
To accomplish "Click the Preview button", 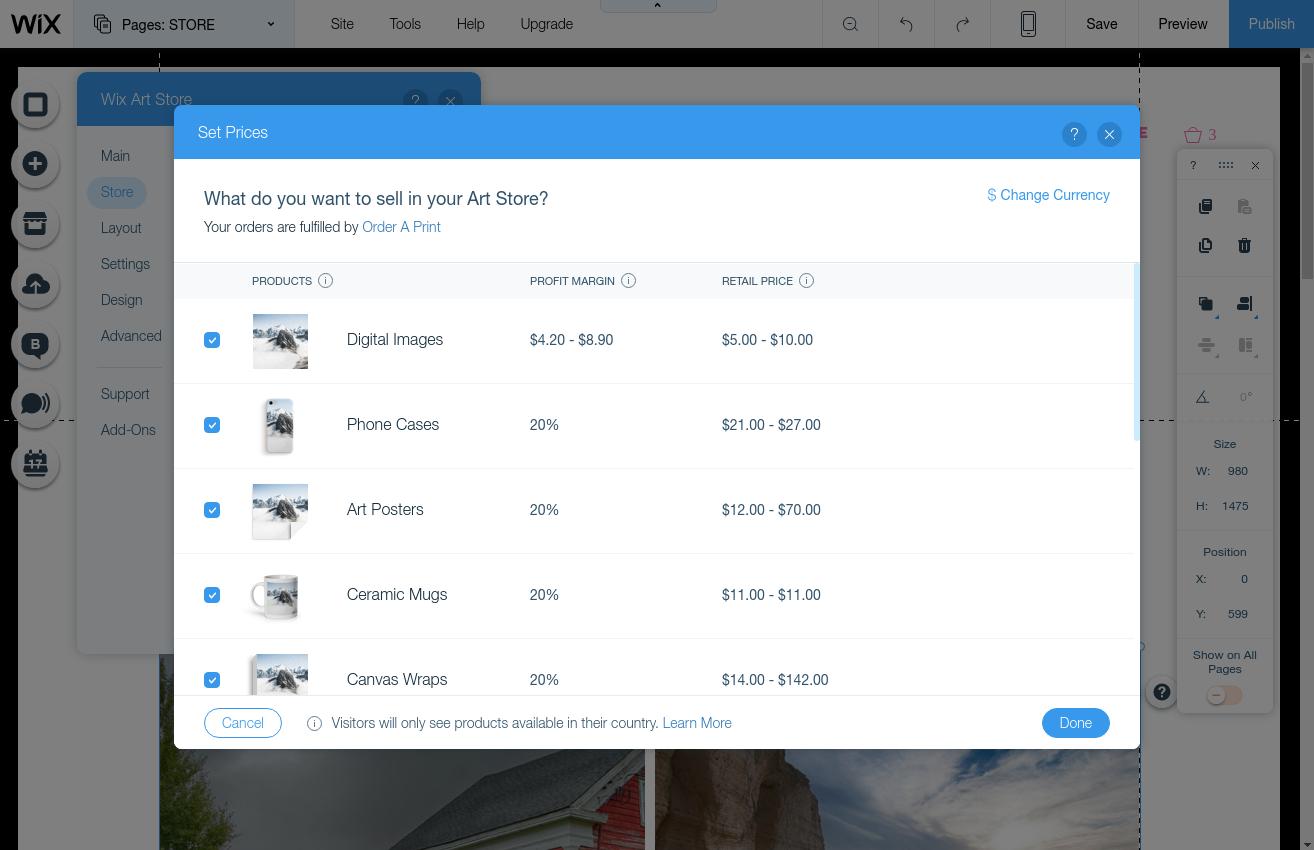I will (x=1183, y=24).
